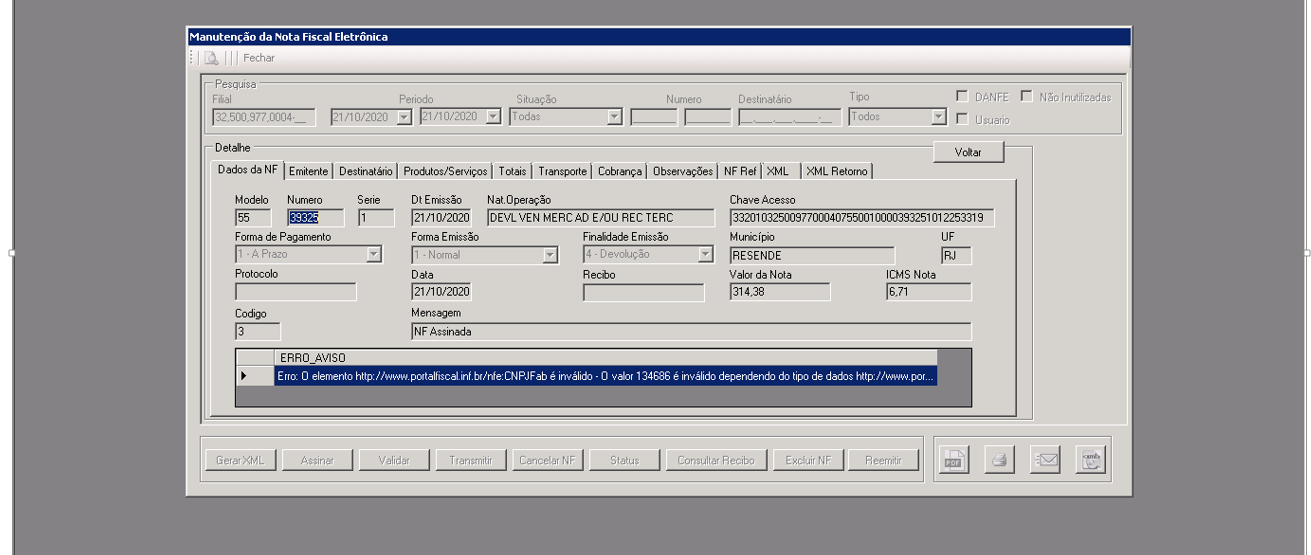Send the NF by email icon

point(1044,460)
